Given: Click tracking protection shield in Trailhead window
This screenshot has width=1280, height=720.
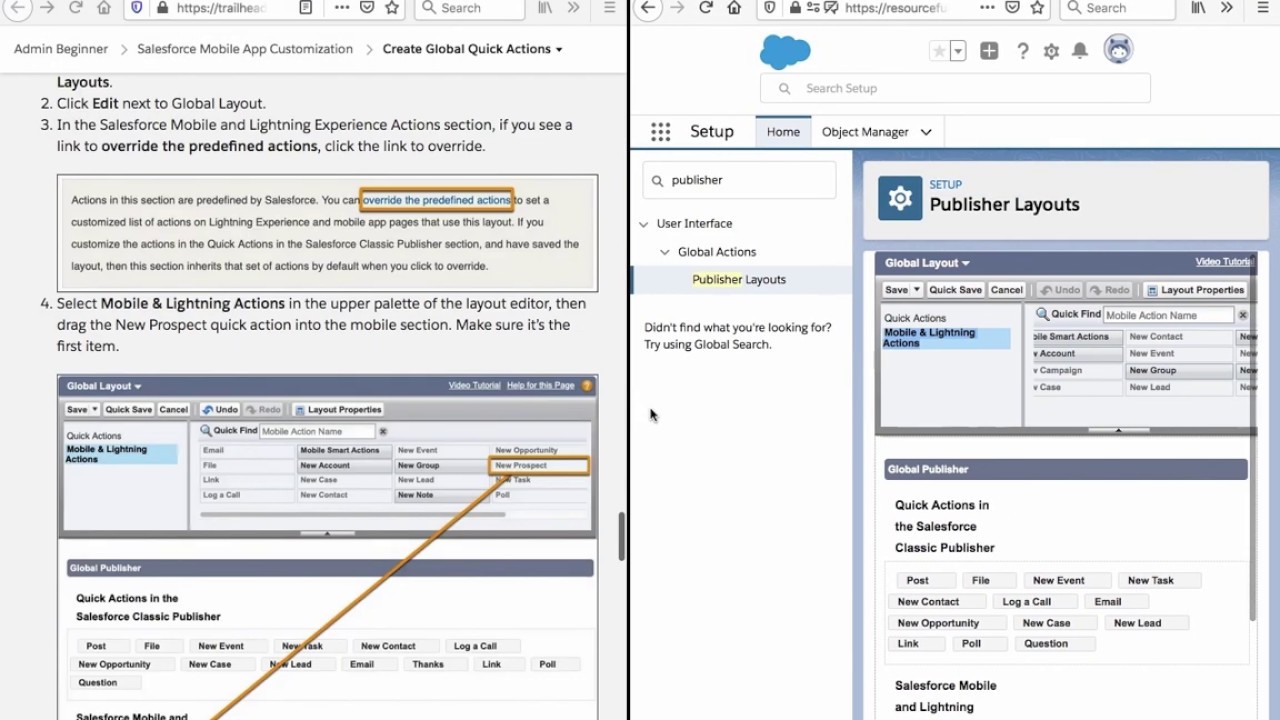Looking at the screenshot, I should point(138,8).
